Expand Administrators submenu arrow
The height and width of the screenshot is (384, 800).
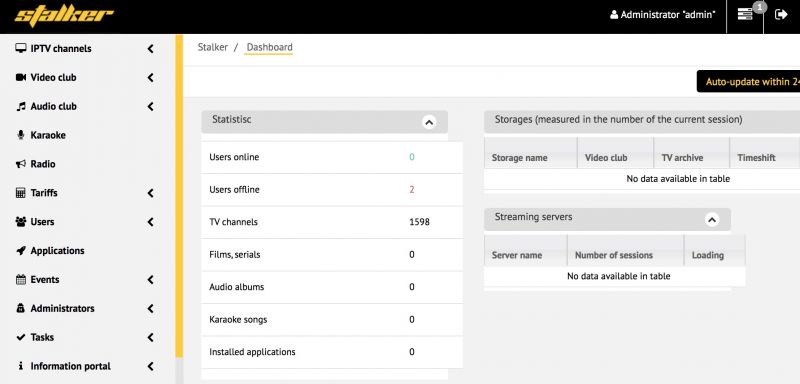coord(151,309)
